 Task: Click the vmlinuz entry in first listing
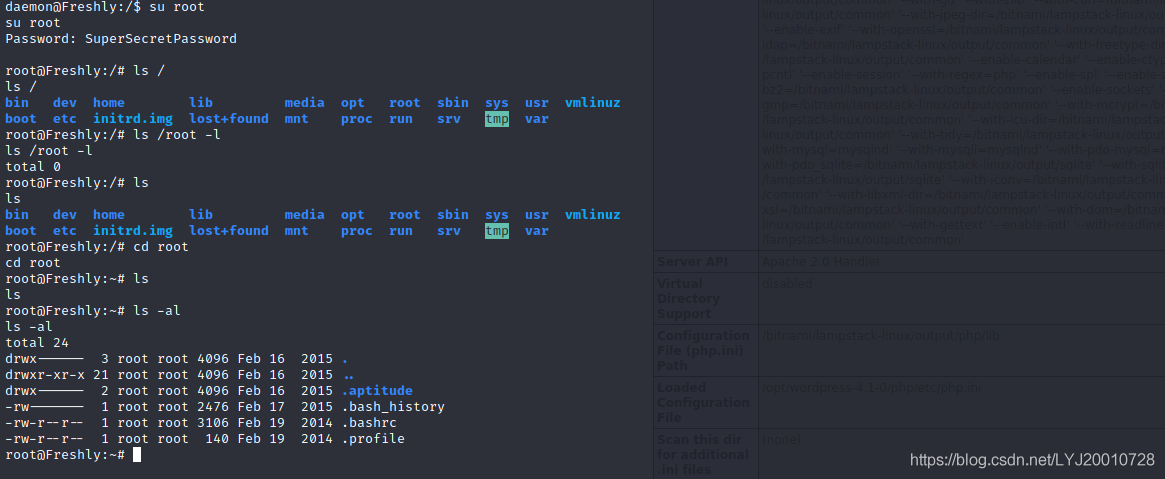(x=592, y=103)
